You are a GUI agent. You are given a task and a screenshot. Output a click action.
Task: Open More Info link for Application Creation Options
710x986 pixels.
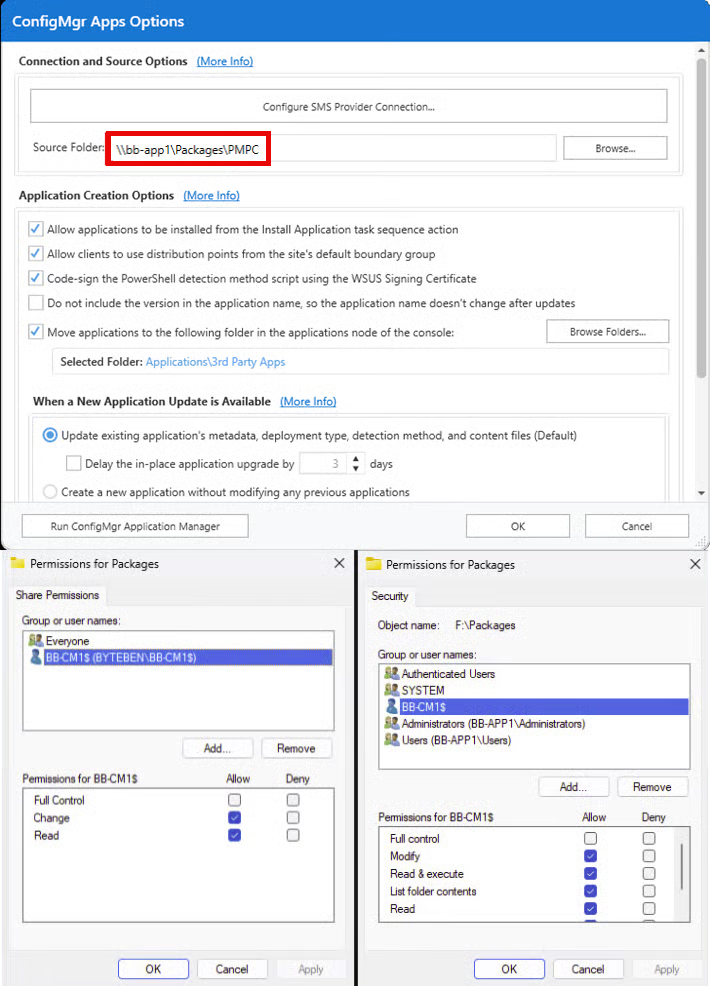point(211,196)
